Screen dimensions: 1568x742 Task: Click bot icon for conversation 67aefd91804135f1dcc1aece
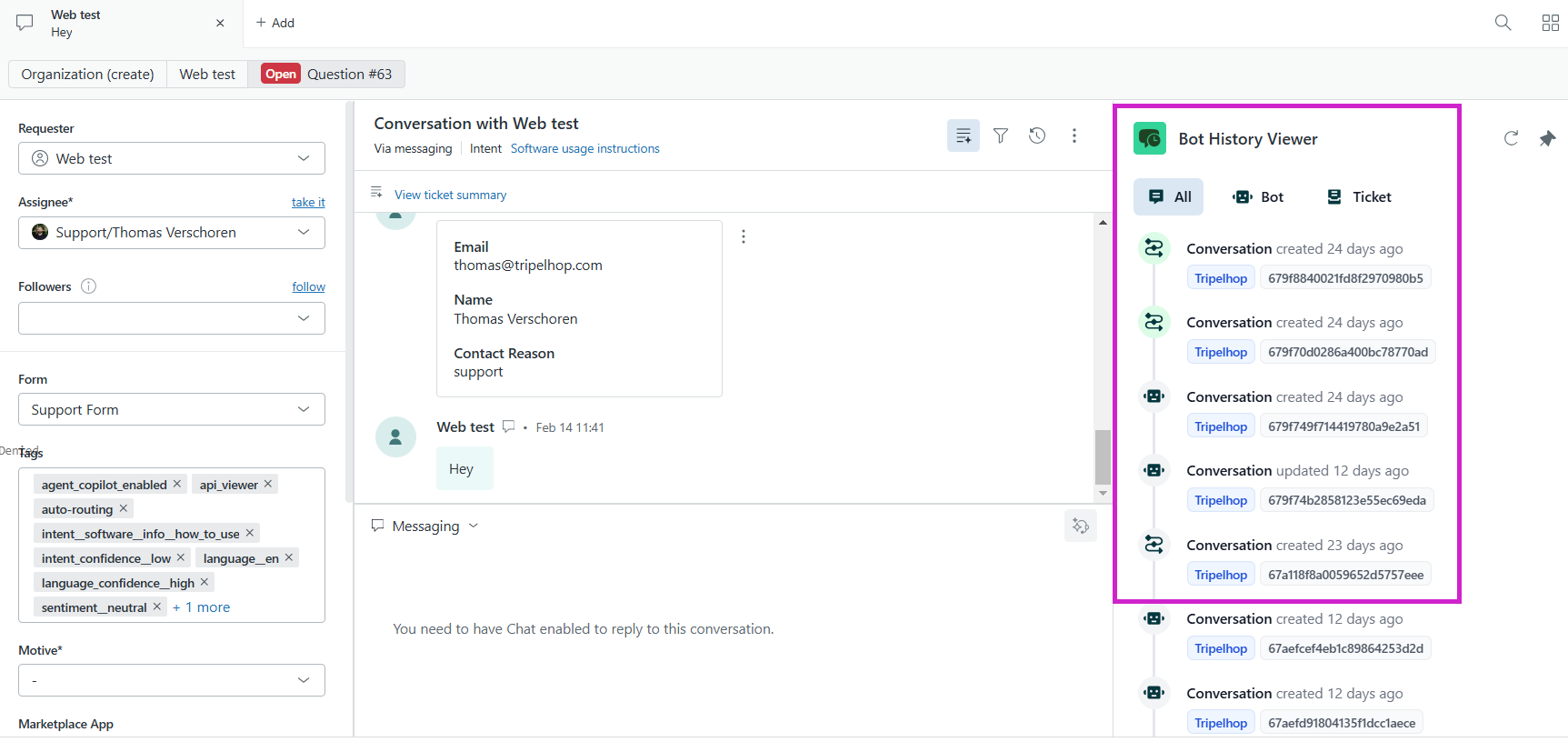[1154, 693]
